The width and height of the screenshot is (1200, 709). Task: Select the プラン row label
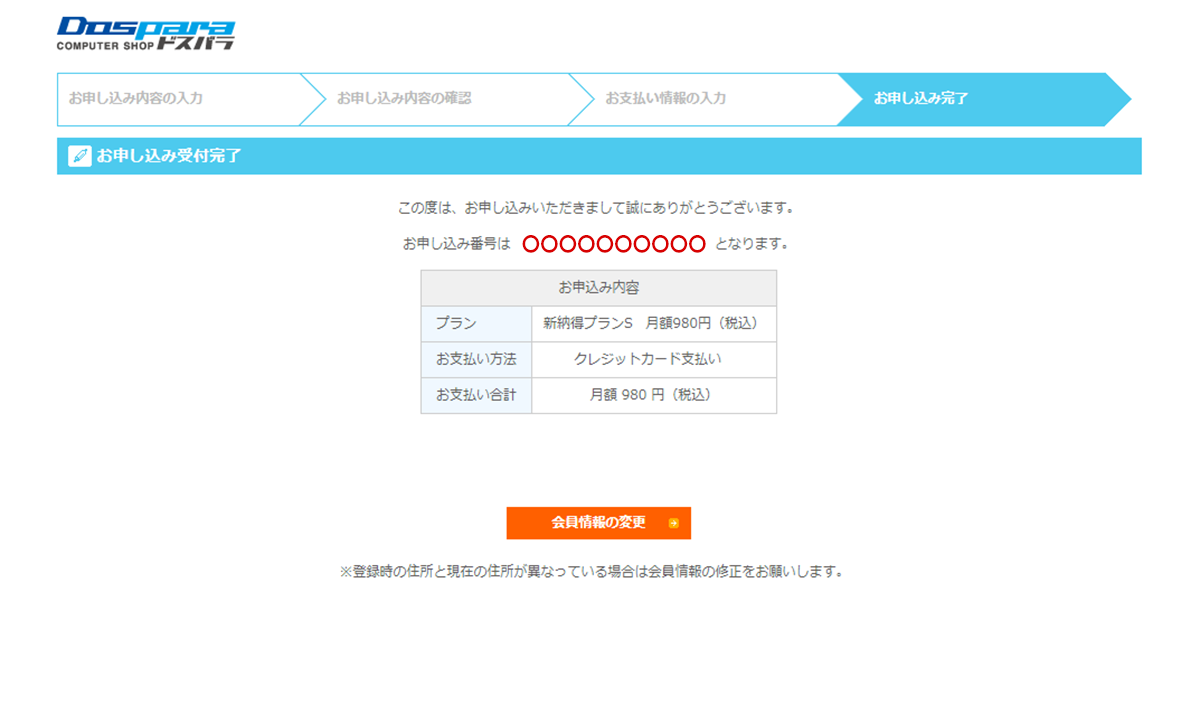(x=476, y=324)
